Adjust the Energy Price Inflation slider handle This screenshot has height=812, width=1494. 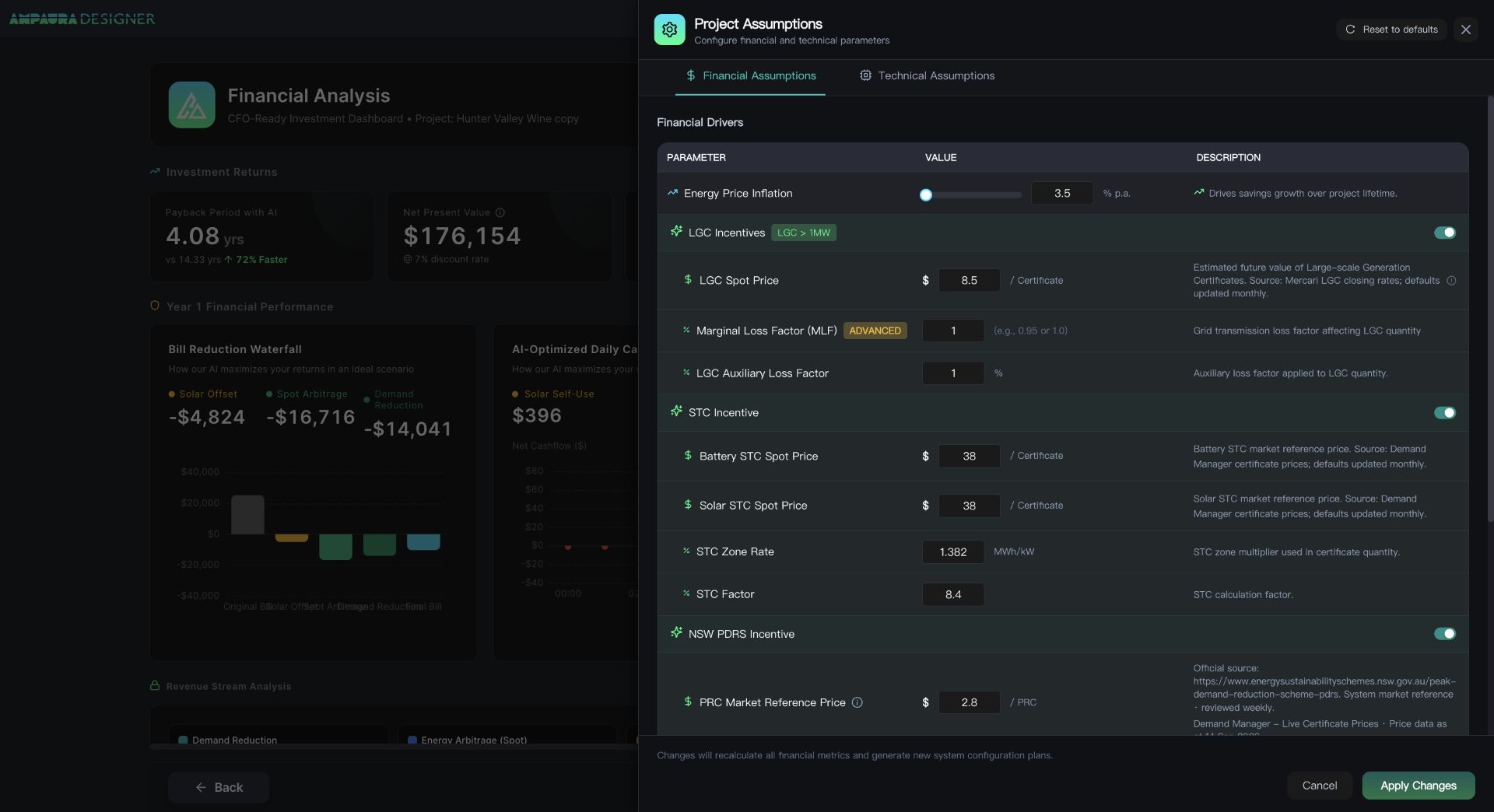click(925, 195)
